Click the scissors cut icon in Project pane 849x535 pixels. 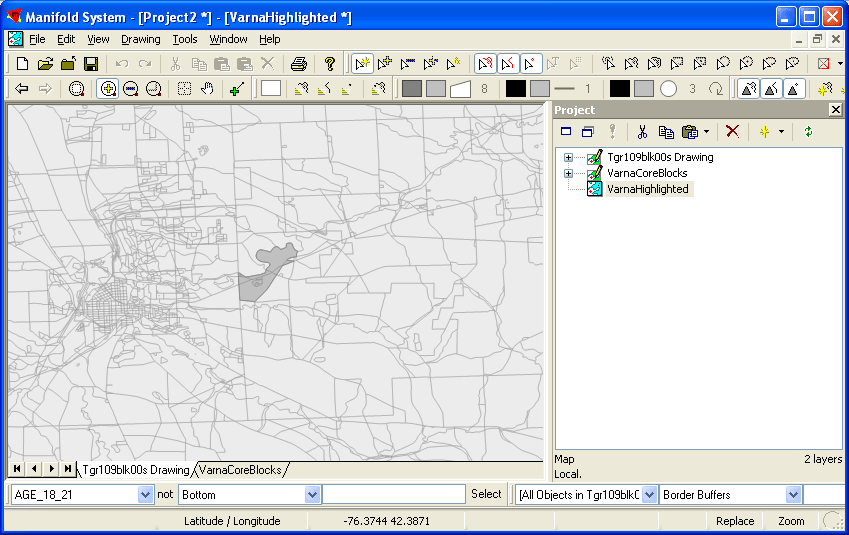tap(642, 132)
